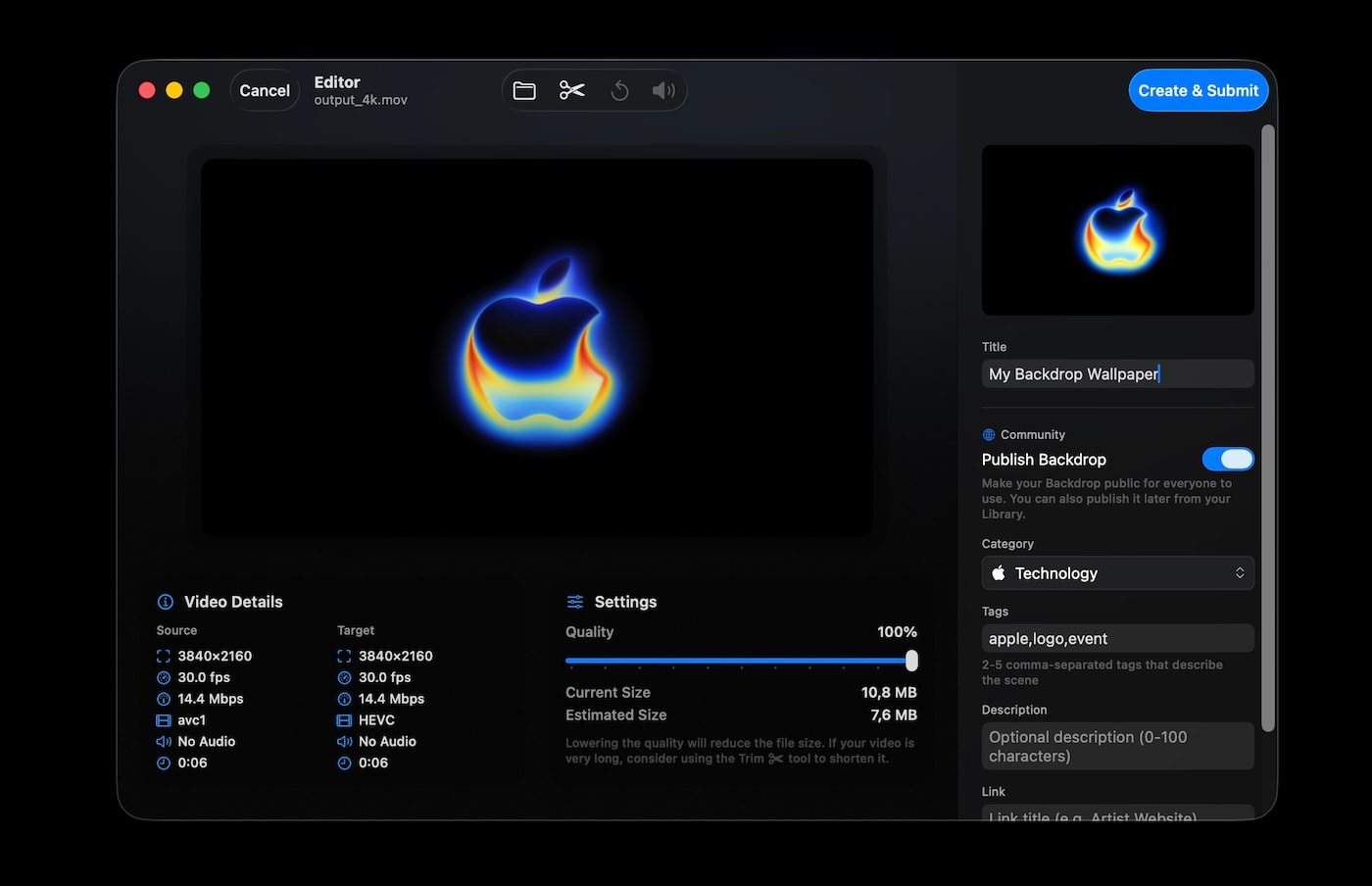Click the 100% quality value

[897, 632]
